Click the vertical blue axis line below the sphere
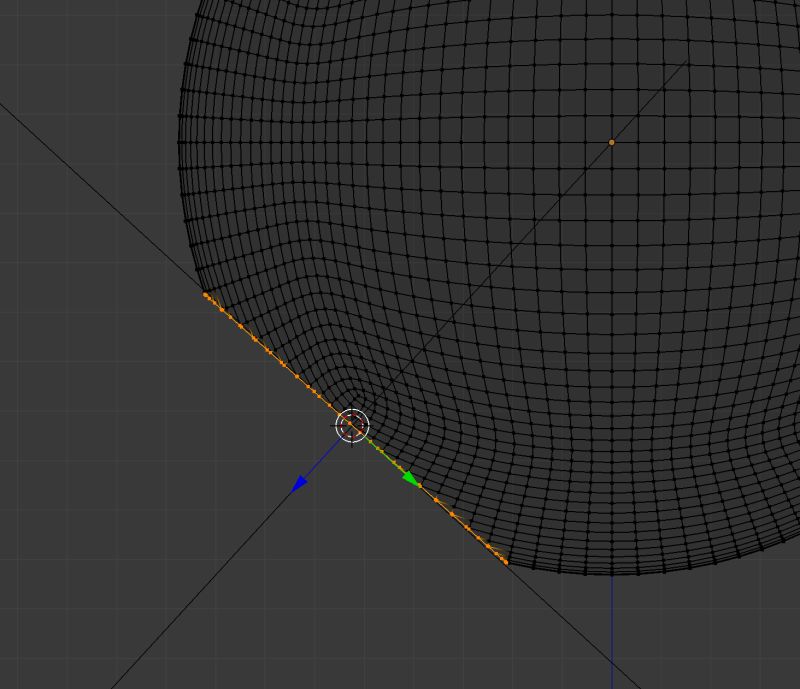 coord(612,630)
